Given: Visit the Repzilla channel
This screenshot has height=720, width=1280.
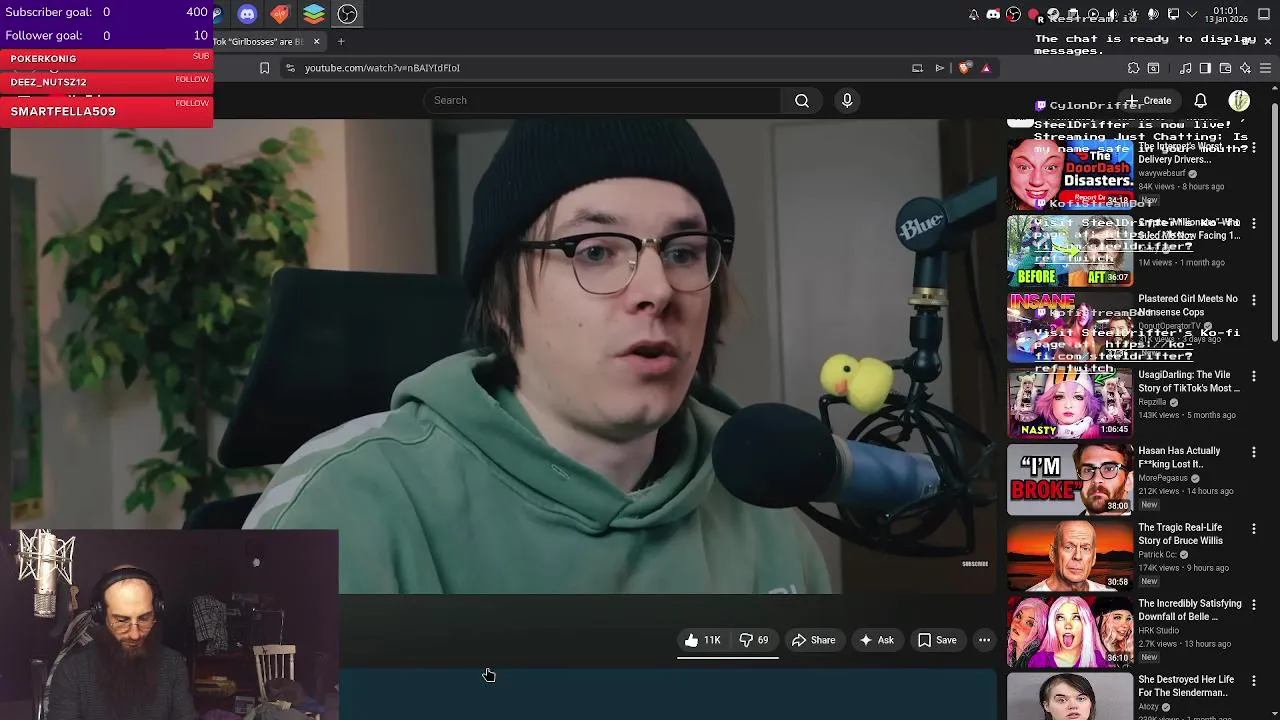Looking at the screenshot, I should pyautogui.click(x=1152, y=402).
